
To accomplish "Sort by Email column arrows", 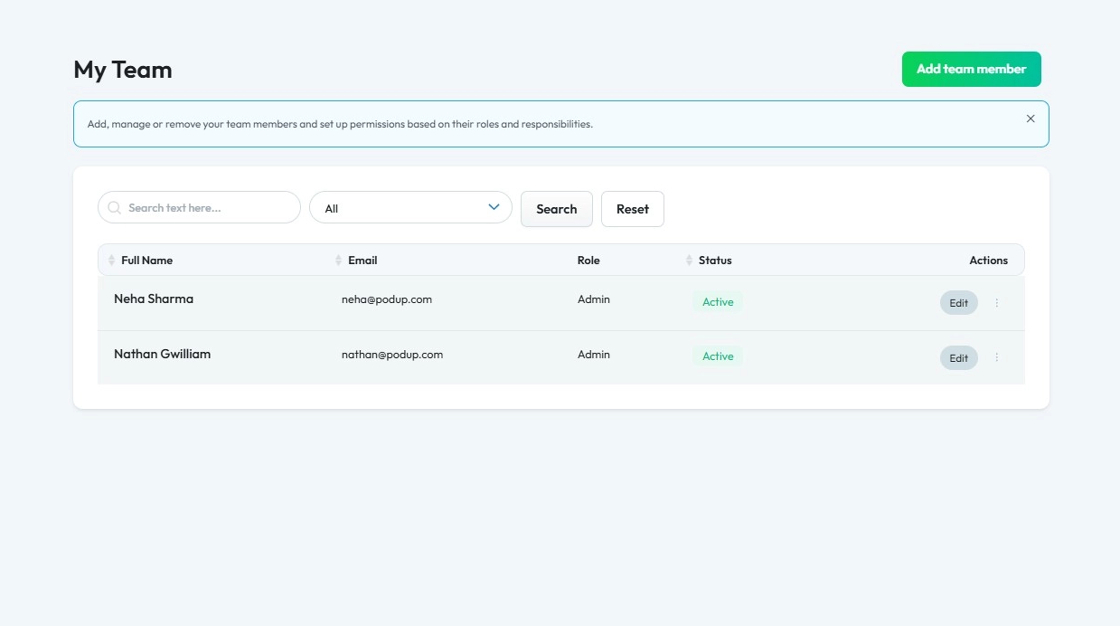I will (338, 260).
